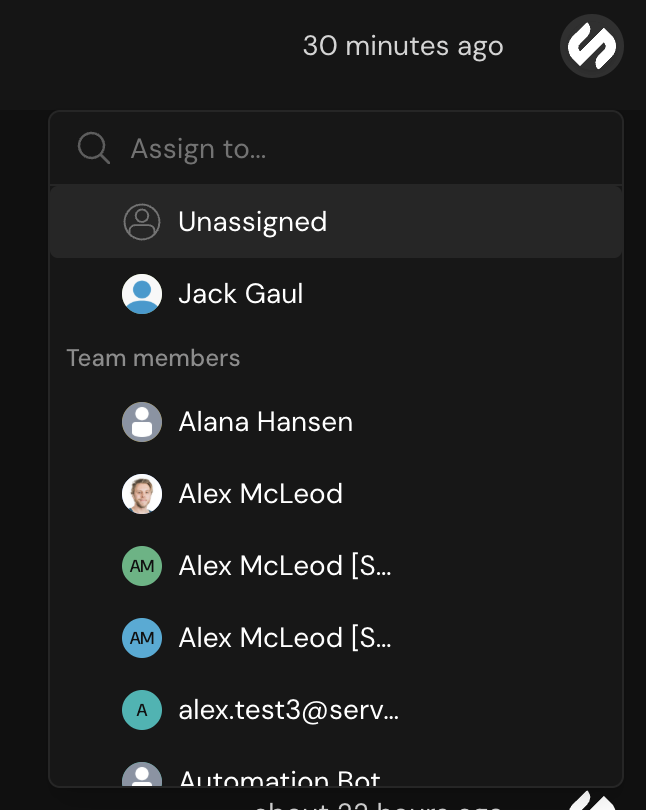The image size is (646, 810).
Task: Click the teal A avatar for alex.test3
Action: coord(142,710)
